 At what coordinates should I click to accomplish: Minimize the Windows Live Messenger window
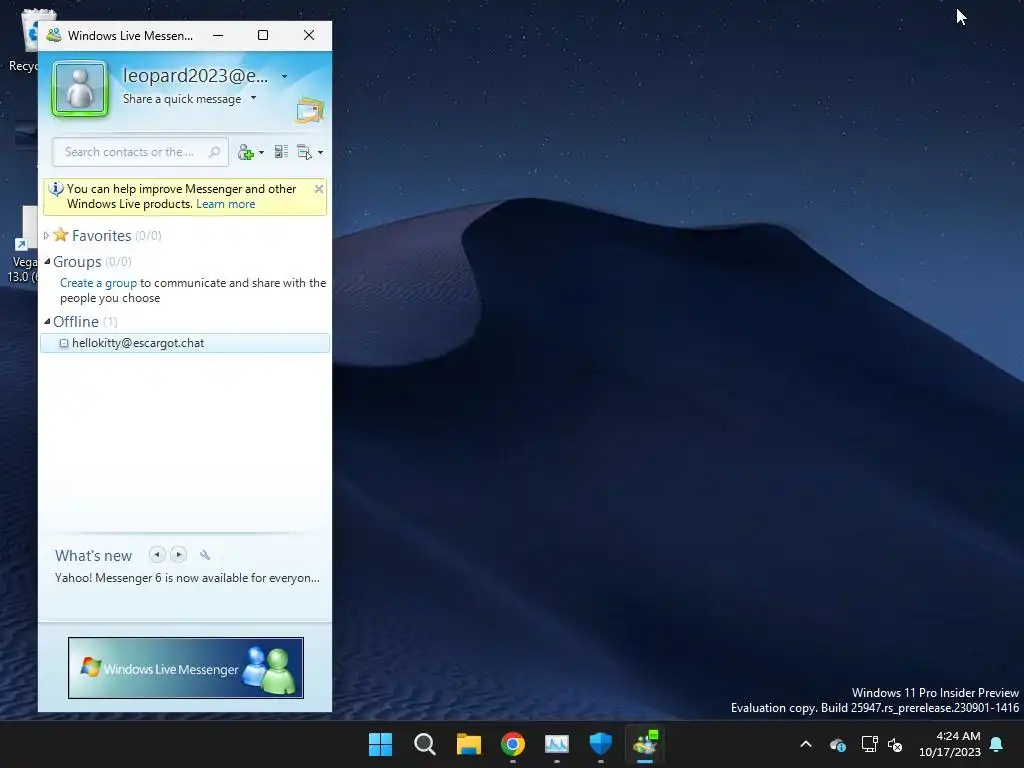click(x=218, y=35)
